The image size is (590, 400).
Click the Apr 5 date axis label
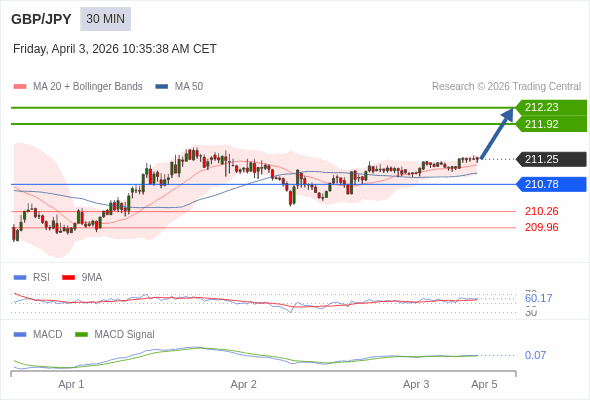484,385
